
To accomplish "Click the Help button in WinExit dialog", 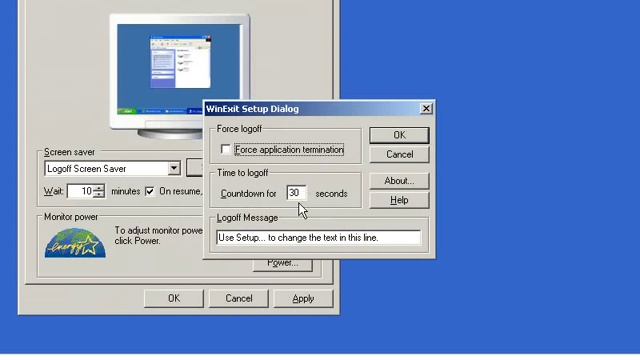I will point(399,200).
